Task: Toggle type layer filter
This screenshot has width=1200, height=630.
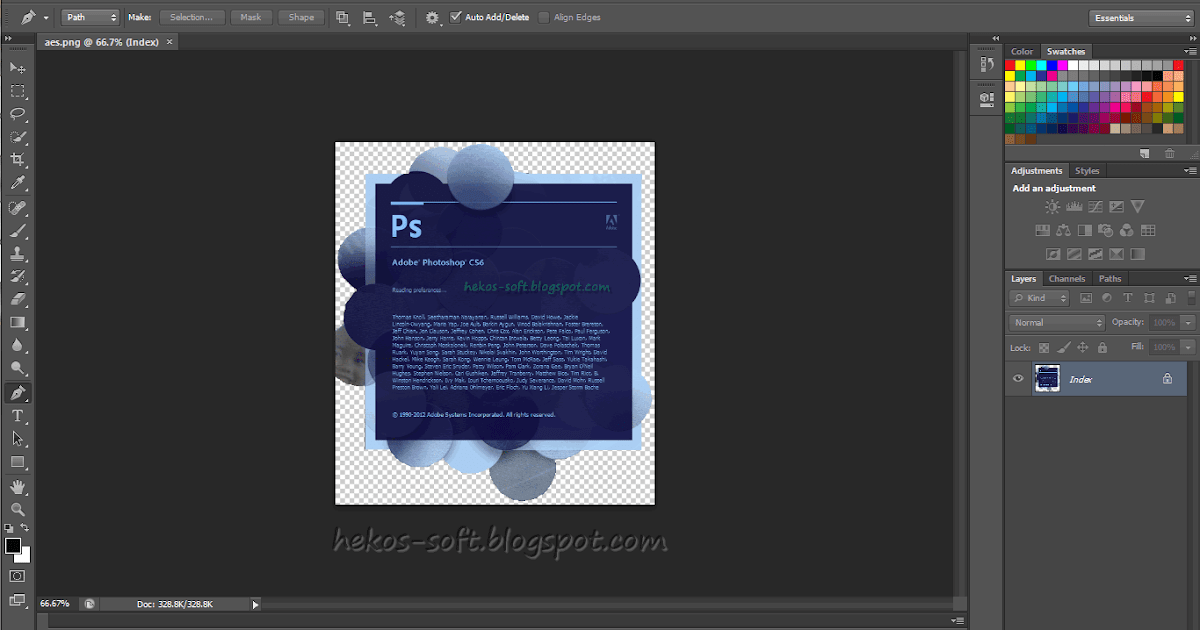Action: click(x=1129, y=298)
